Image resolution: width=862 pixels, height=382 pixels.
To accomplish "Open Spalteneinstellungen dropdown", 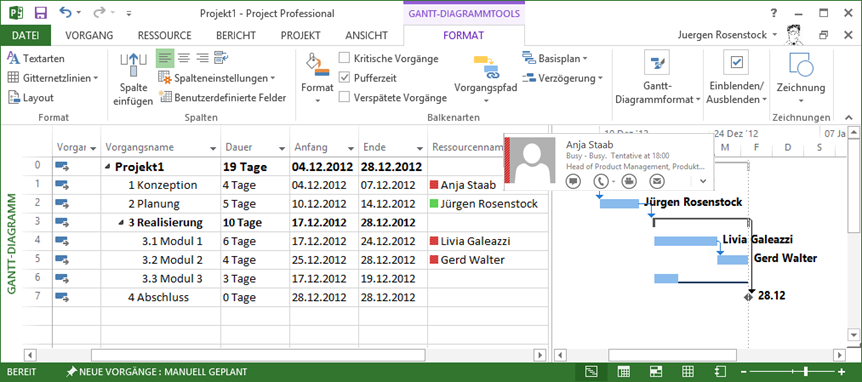I will point(217,78).
